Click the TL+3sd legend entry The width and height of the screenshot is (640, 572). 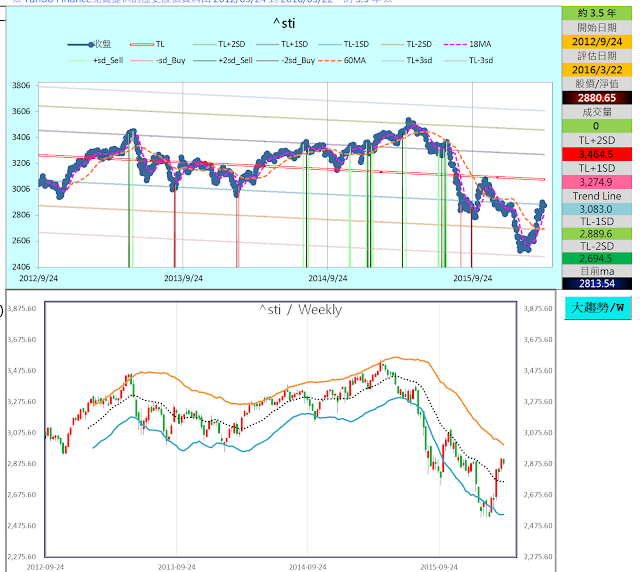407,60
